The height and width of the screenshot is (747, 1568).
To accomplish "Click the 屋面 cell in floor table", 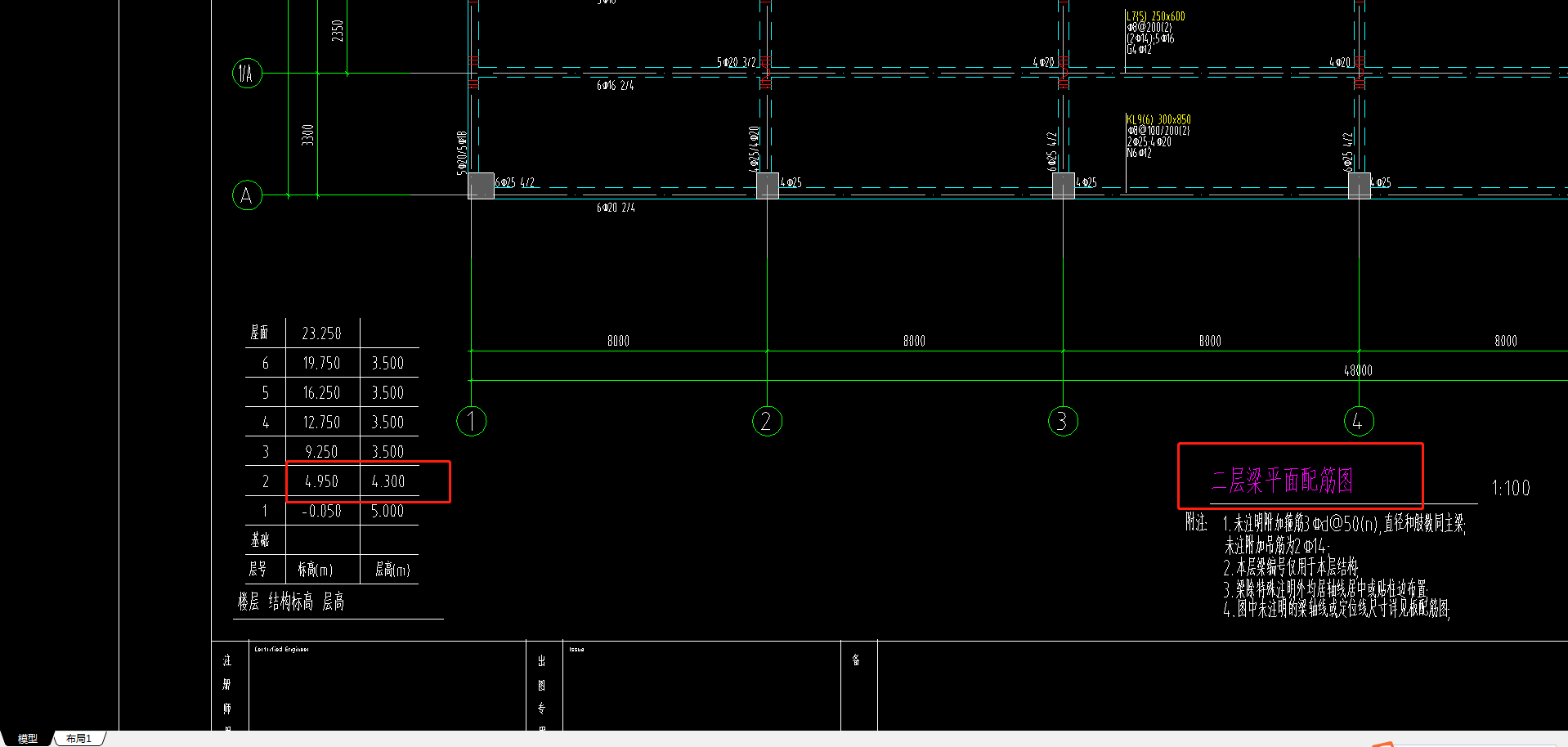I will (259, 333).
